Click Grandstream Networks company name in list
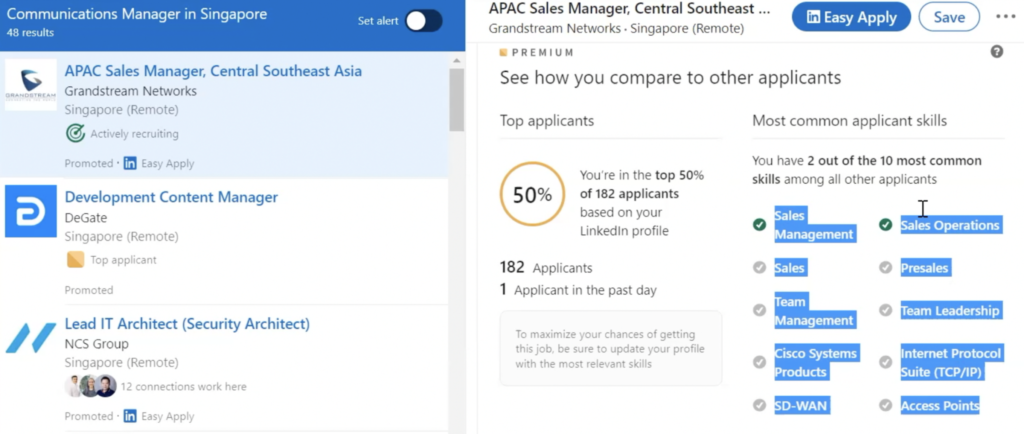Viewport: 1024px width, 434px height. (131, 91)
